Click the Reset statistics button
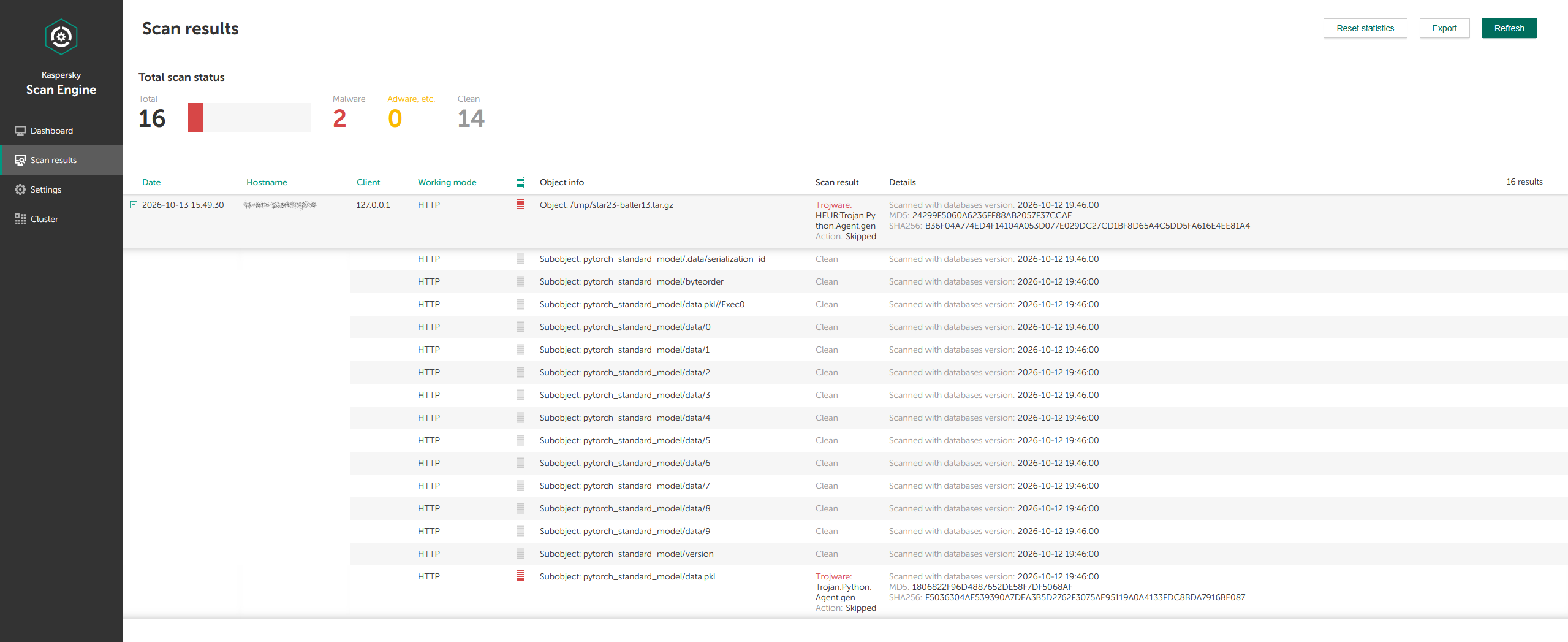 [x=1365, y=28]
